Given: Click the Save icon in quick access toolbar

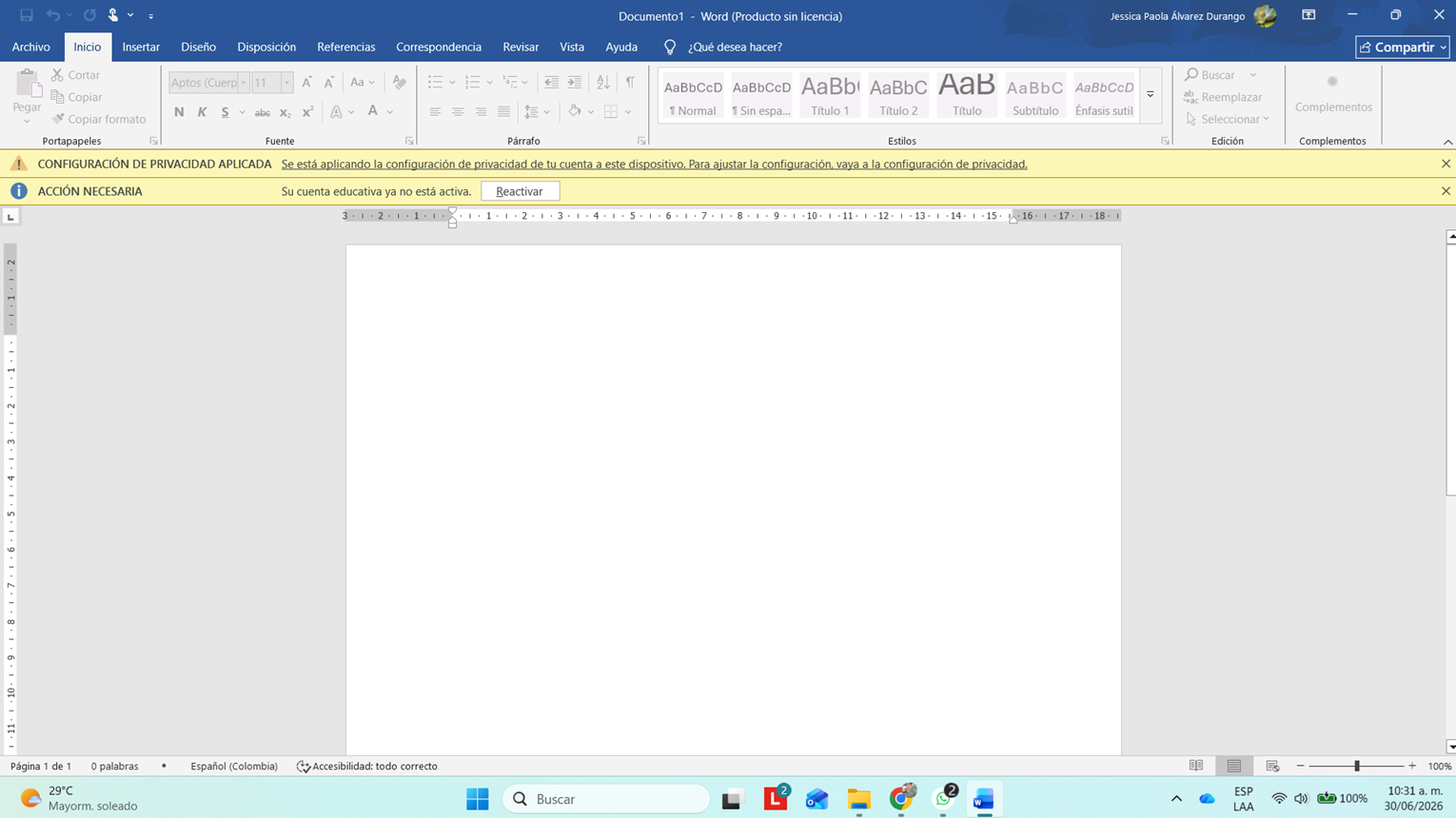Looking at the screenshot, I should [27, 15].
